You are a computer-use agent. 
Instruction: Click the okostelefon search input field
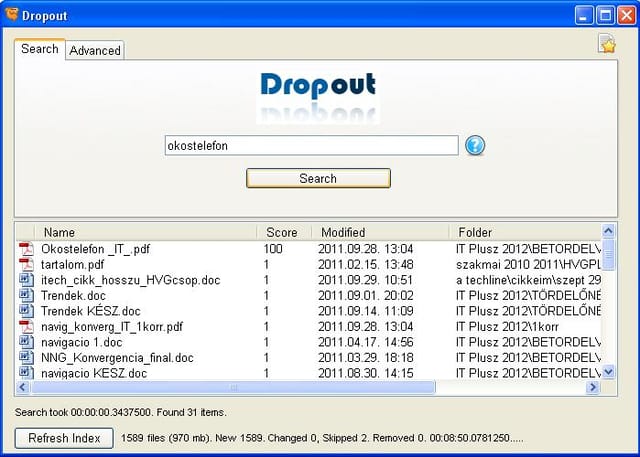click(x=311, y=146)
